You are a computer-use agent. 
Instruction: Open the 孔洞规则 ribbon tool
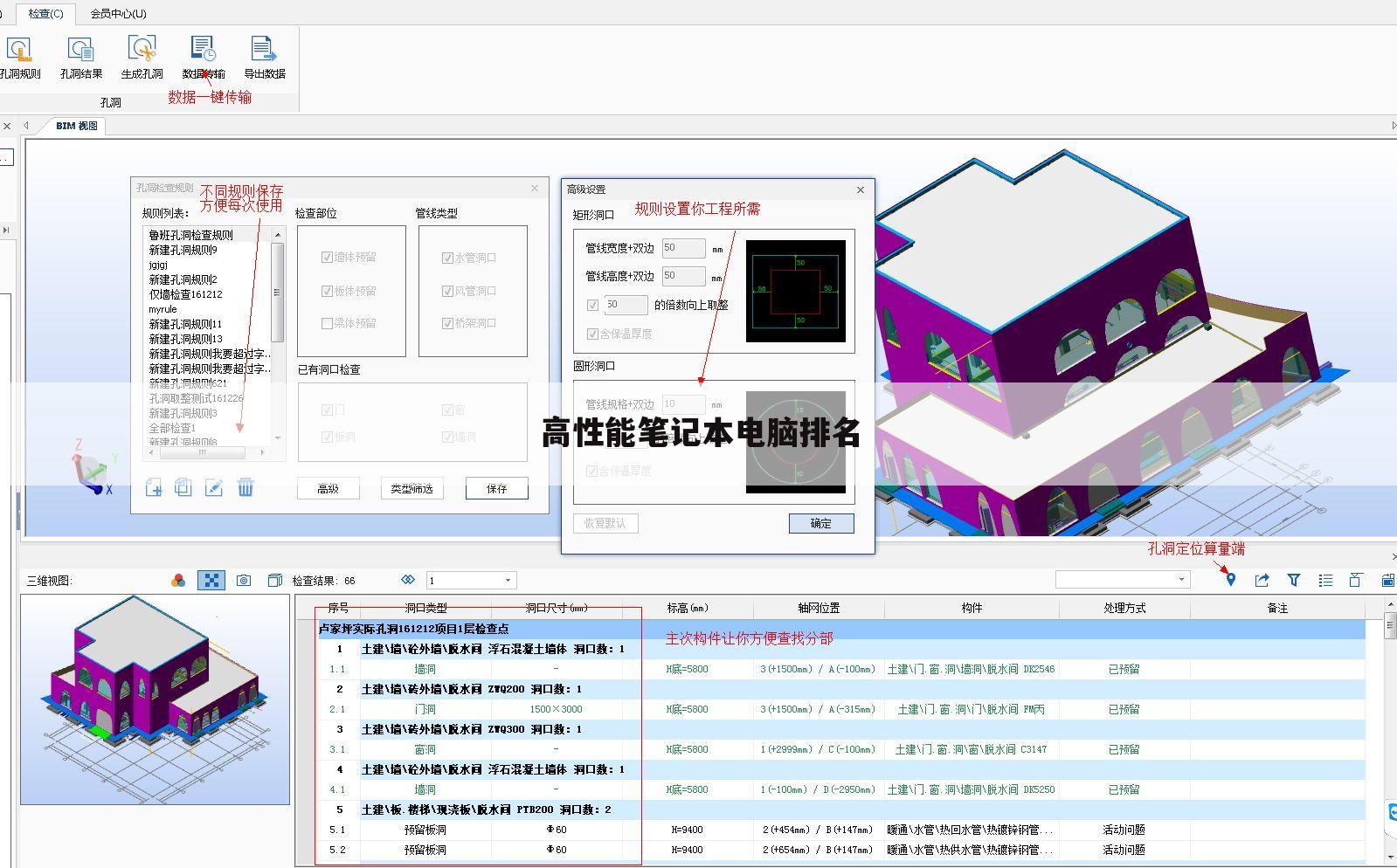click(x=19, y=58)
